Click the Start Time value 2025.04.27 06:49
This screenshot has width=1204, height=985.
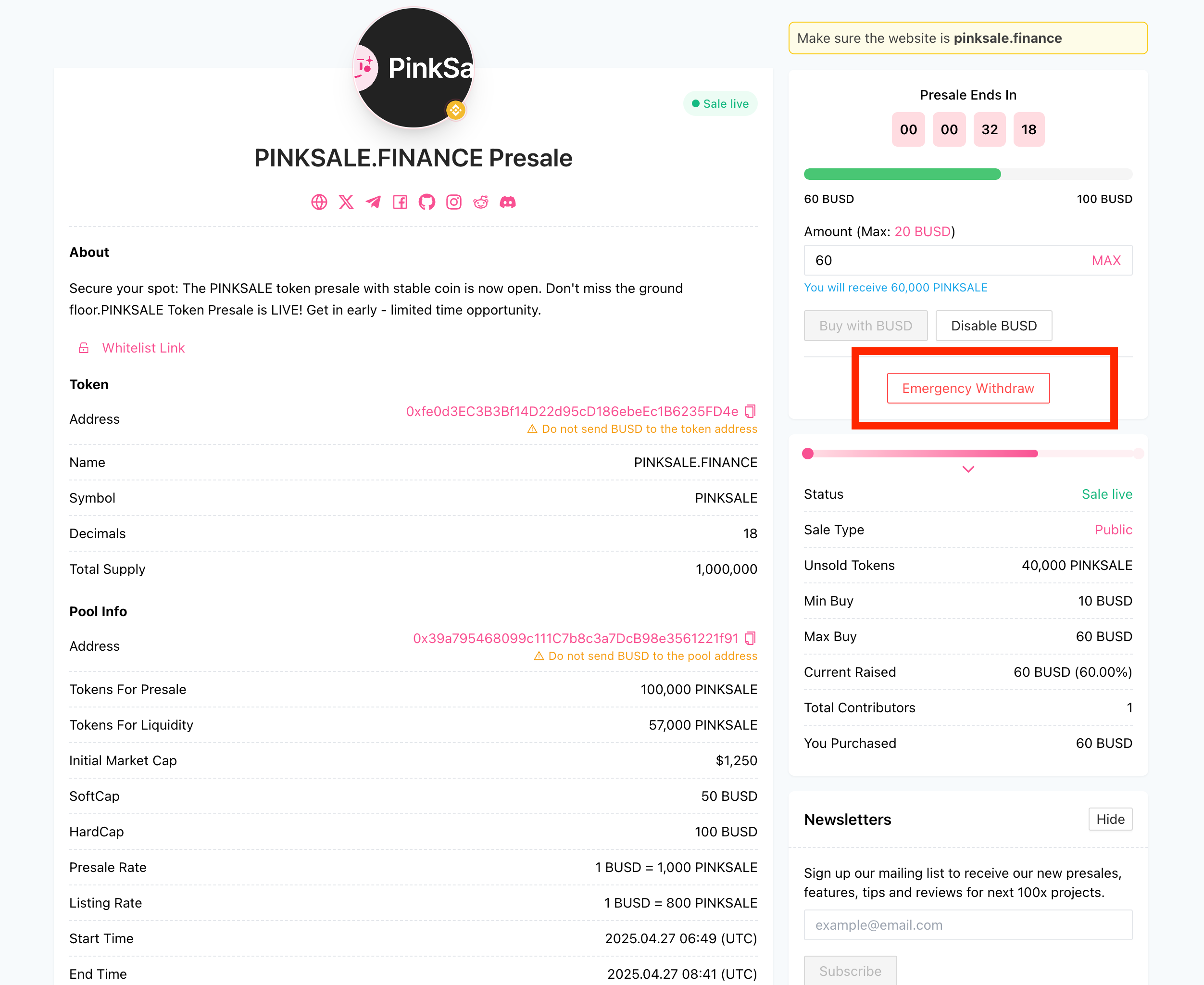coord(681,938)
